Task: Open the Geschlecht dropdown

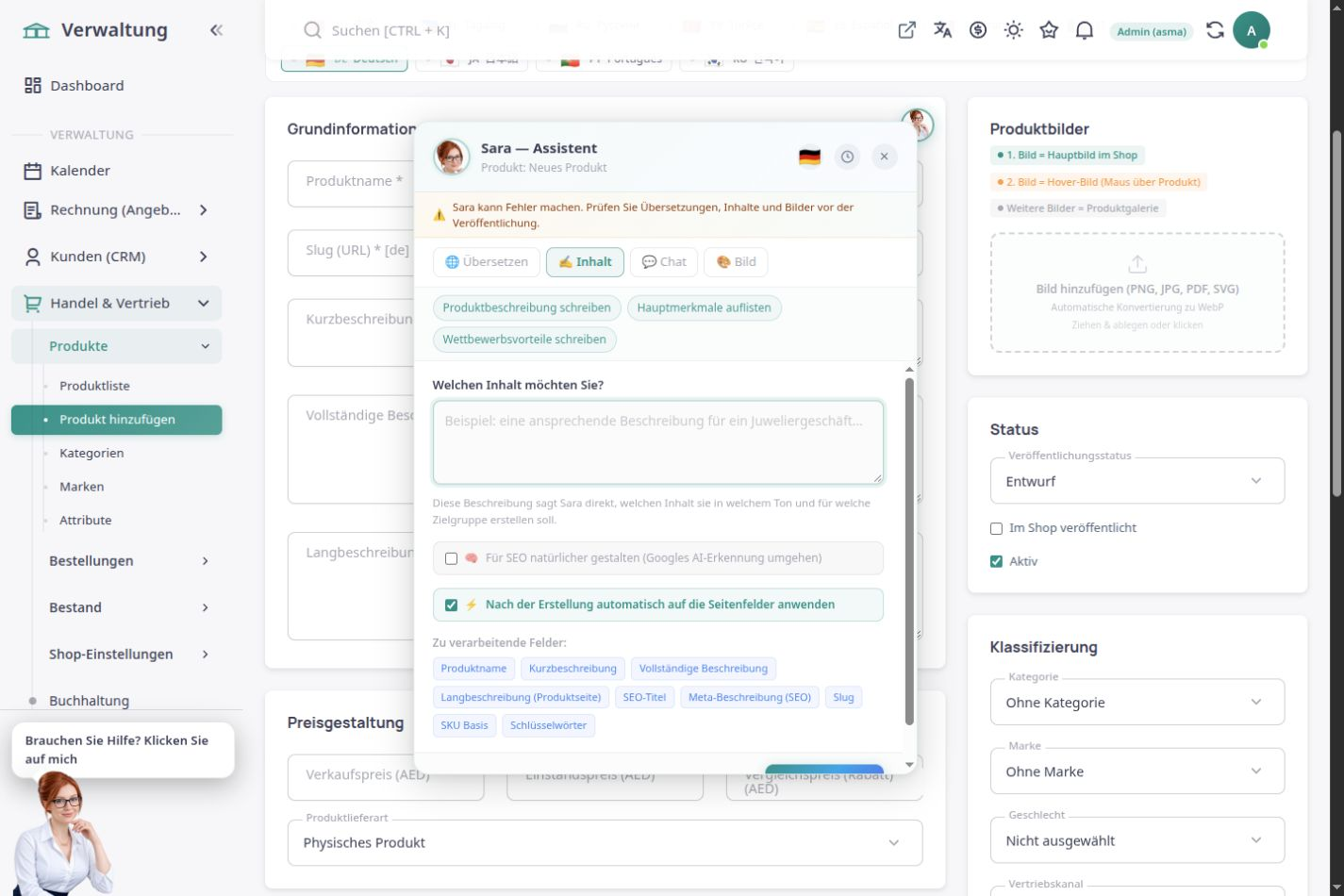Action: 1137,840
